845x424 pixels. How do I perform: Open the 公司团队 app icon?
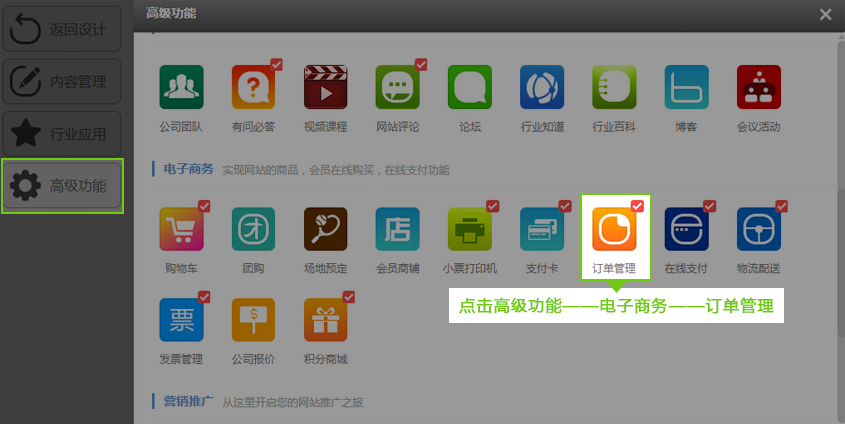[x=181, y=87]
